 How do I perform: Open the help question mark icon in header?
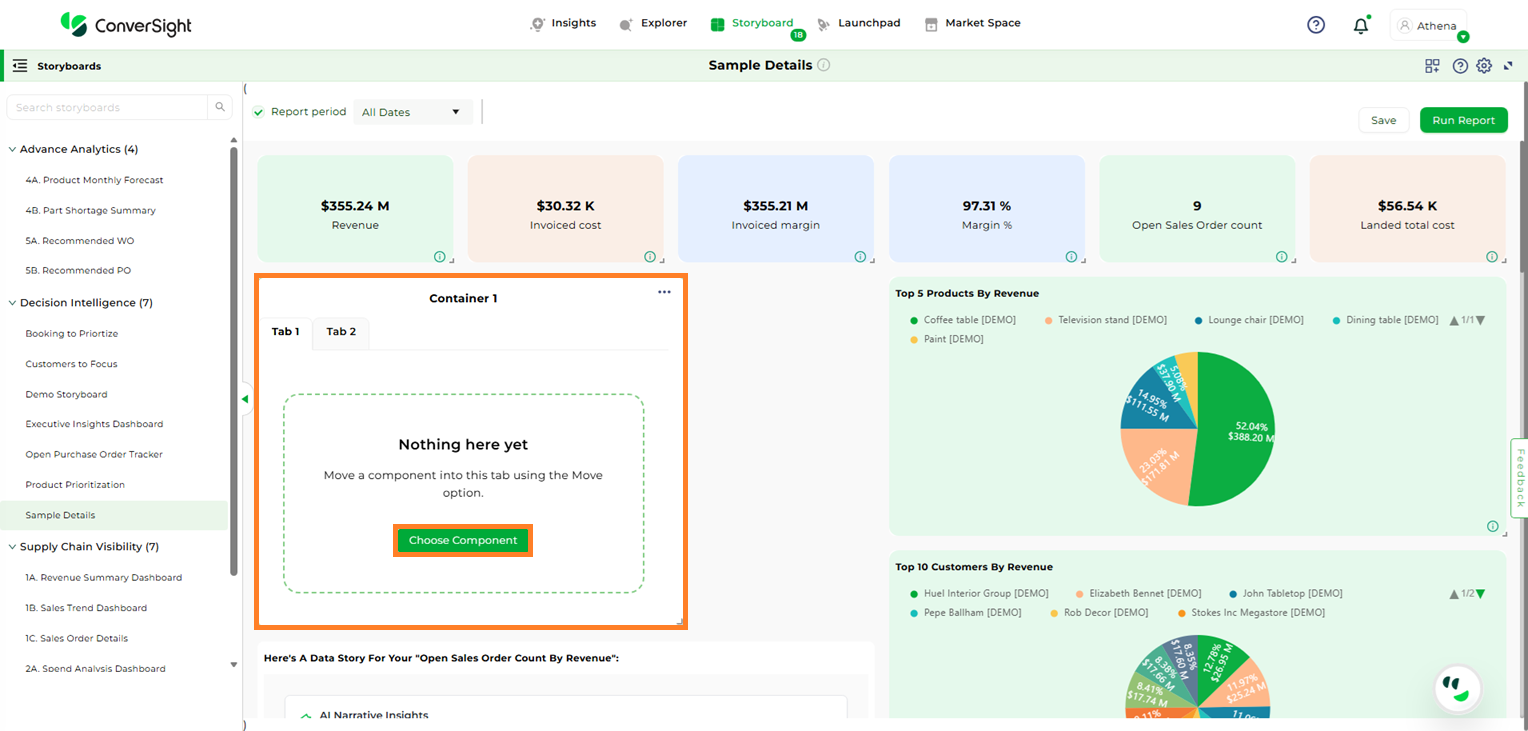[1316, 25]
